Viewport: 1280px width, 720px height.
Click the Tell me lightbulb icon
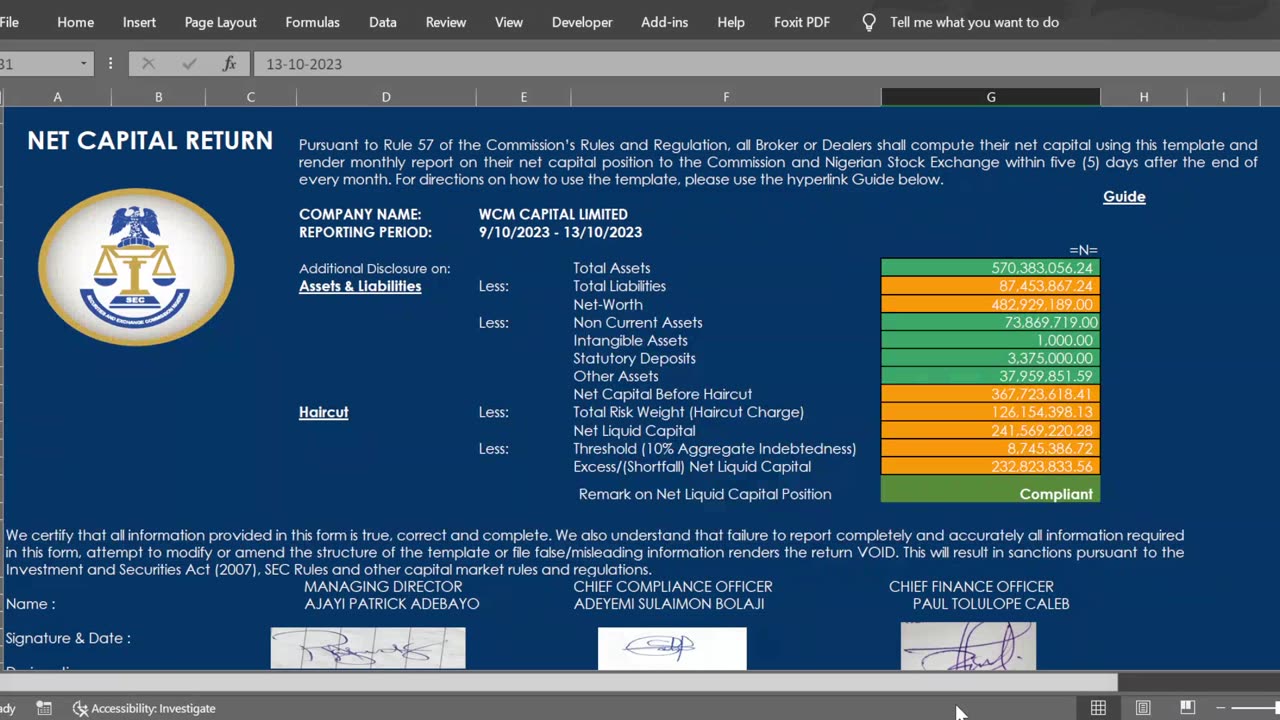[869, 22]
